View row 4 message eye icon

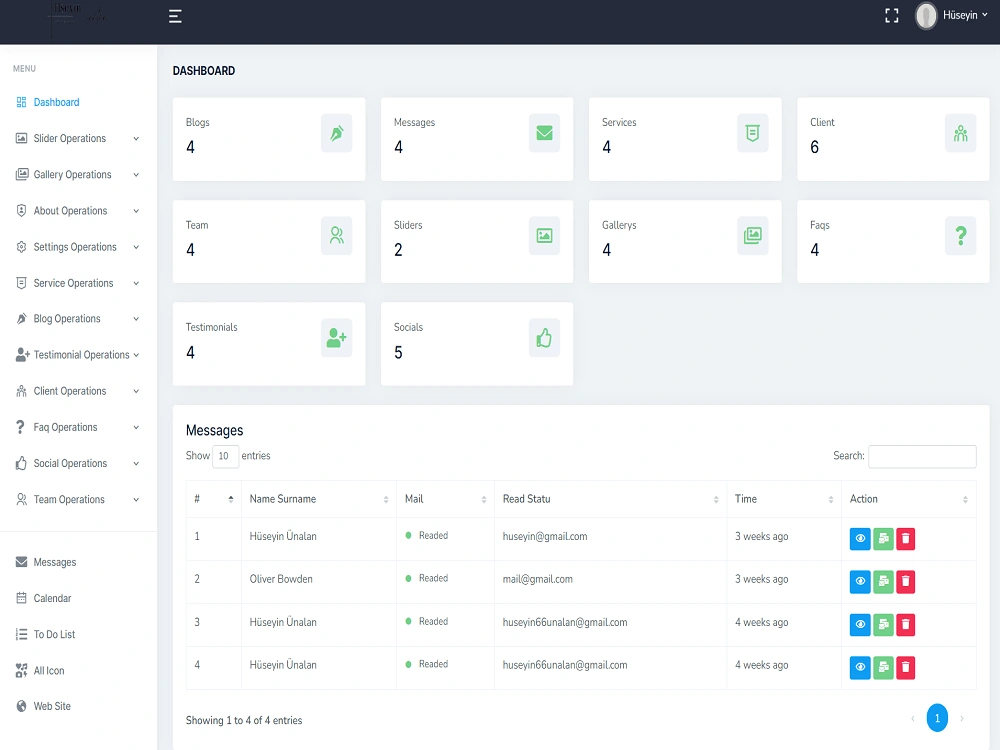coord(860,668)
